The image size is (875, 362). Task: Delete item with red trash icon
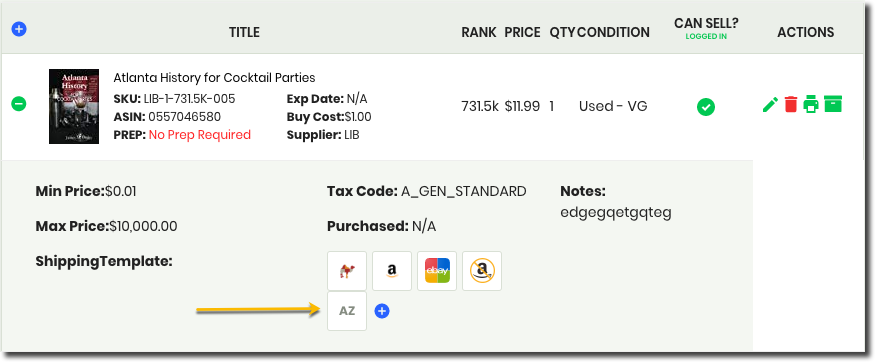click(791, 104)
